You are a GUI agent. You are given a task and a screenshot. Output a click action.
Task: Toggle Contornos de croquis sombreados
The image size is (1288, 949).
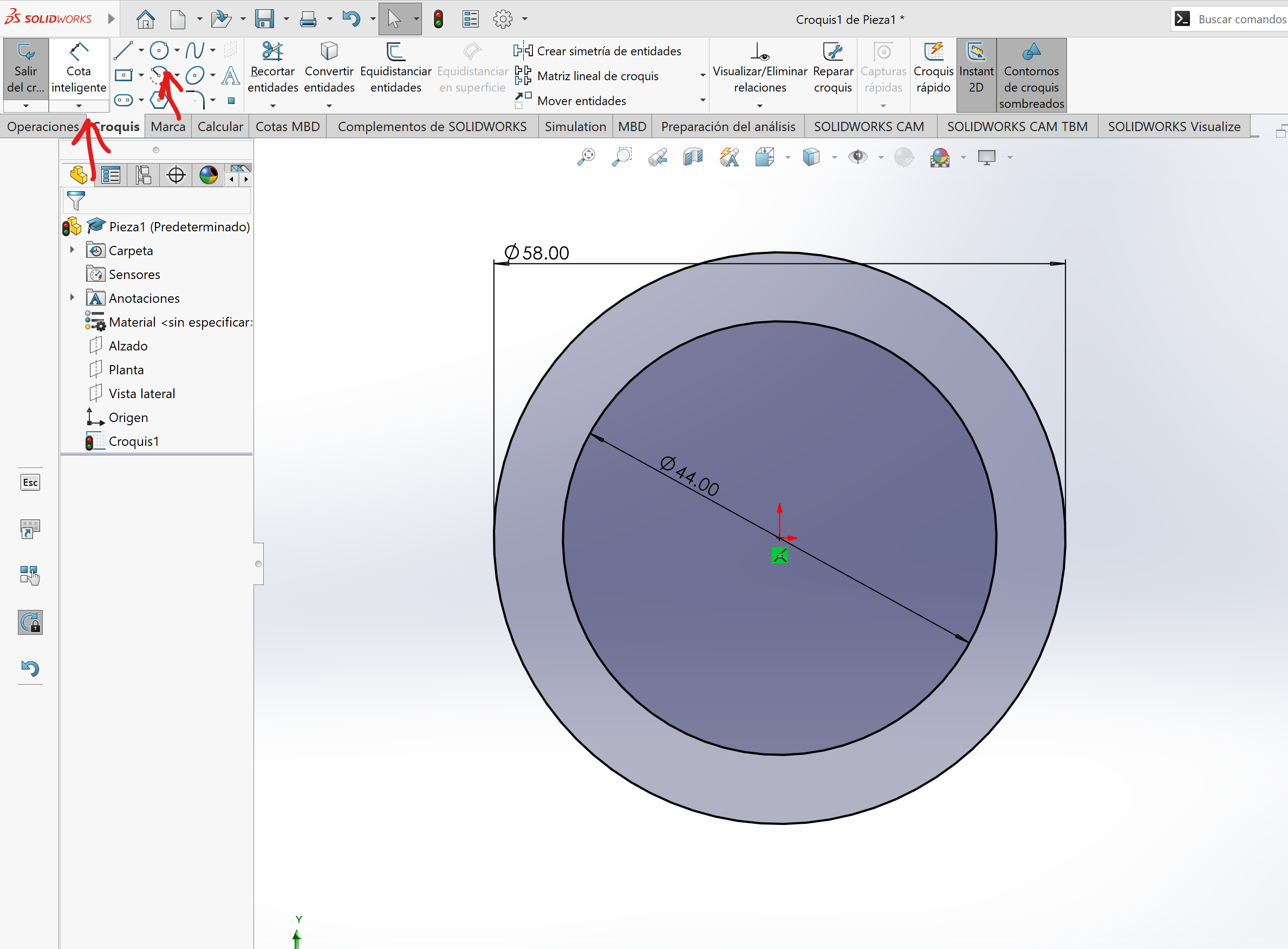pos(1031,75)
